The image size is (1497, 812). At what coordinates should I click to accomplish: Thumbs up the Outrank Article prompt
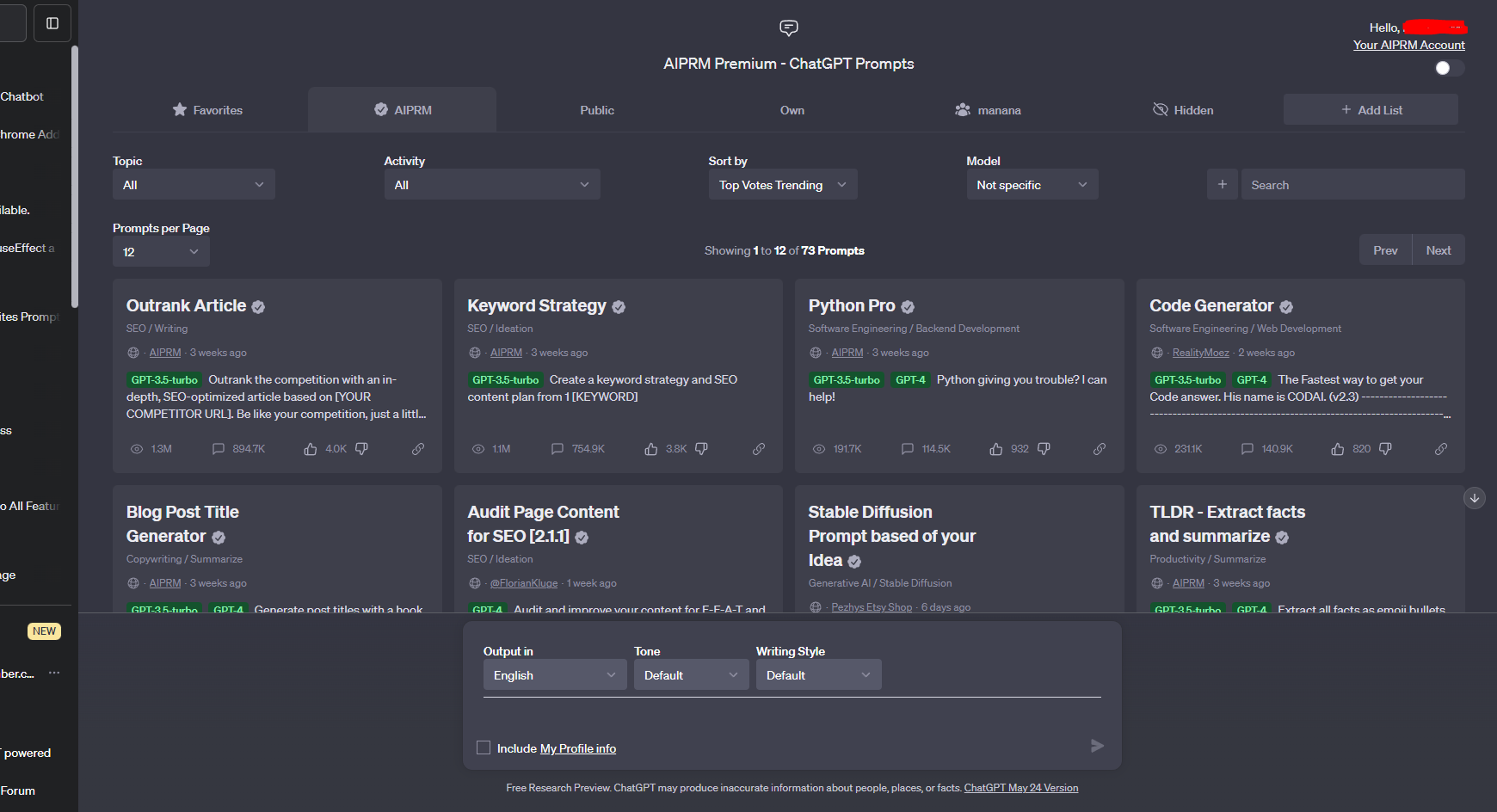[311, 449]
